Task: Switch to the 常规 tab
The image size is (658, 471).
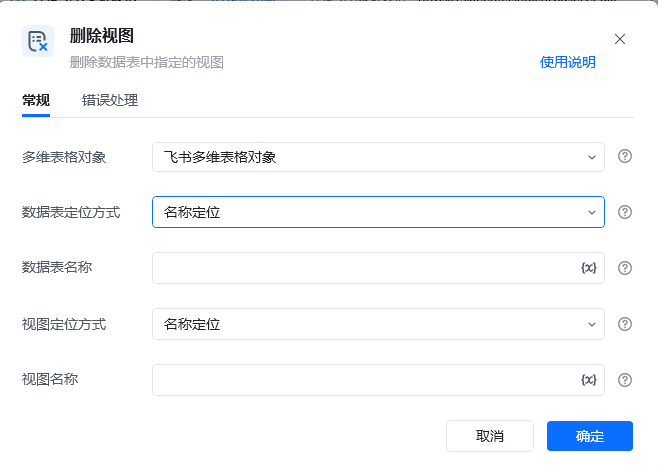Action: point(36,101)
